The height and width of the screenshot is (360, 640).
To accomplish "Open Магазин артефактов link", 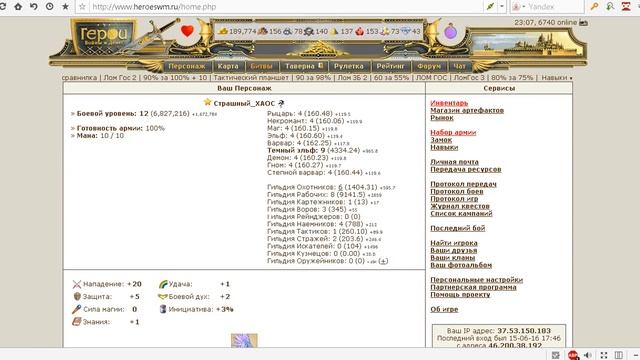I will tap(467, 111).
